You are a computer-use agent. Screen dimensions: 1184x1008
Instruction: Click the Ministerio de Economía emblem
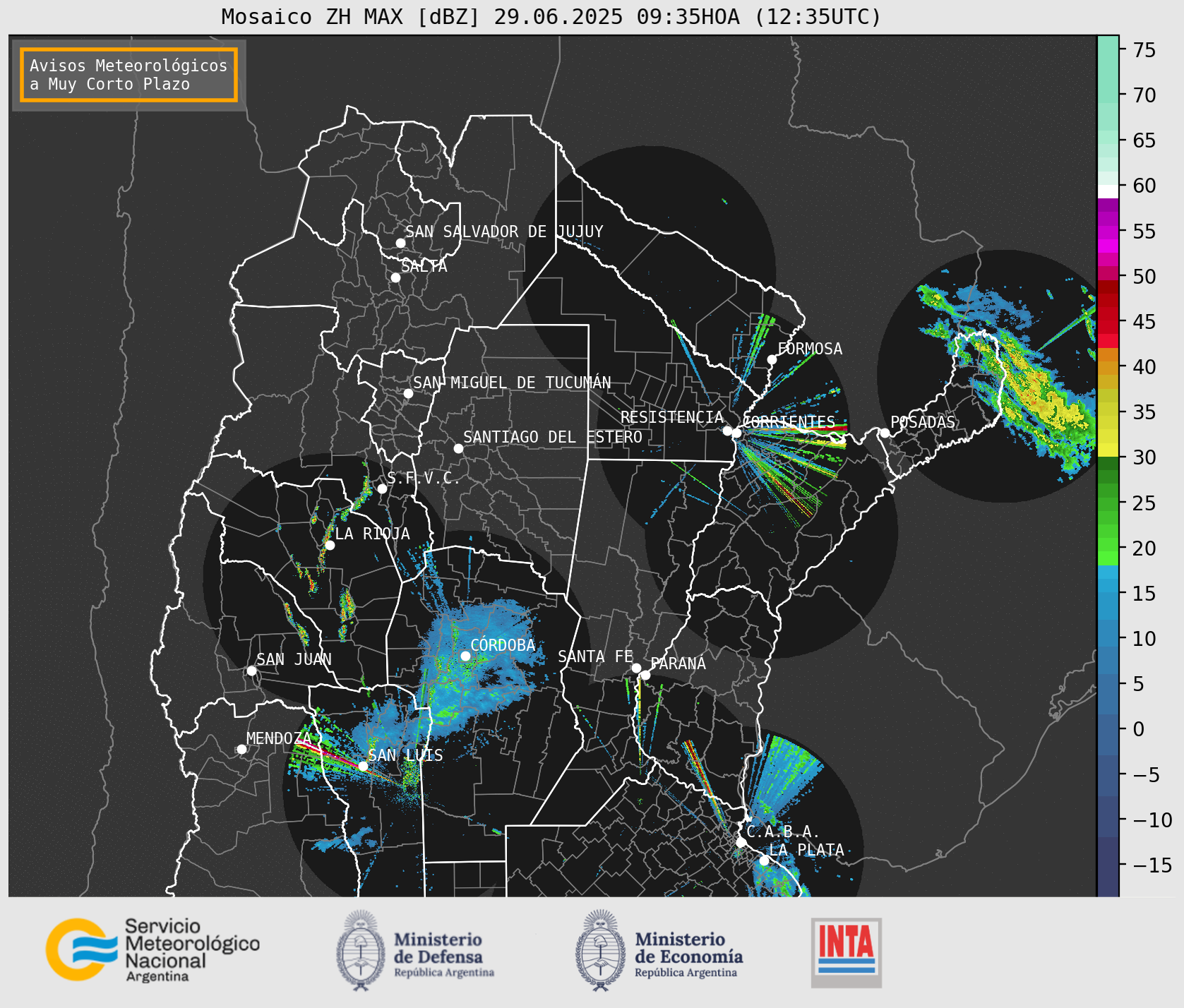point(601,949)
